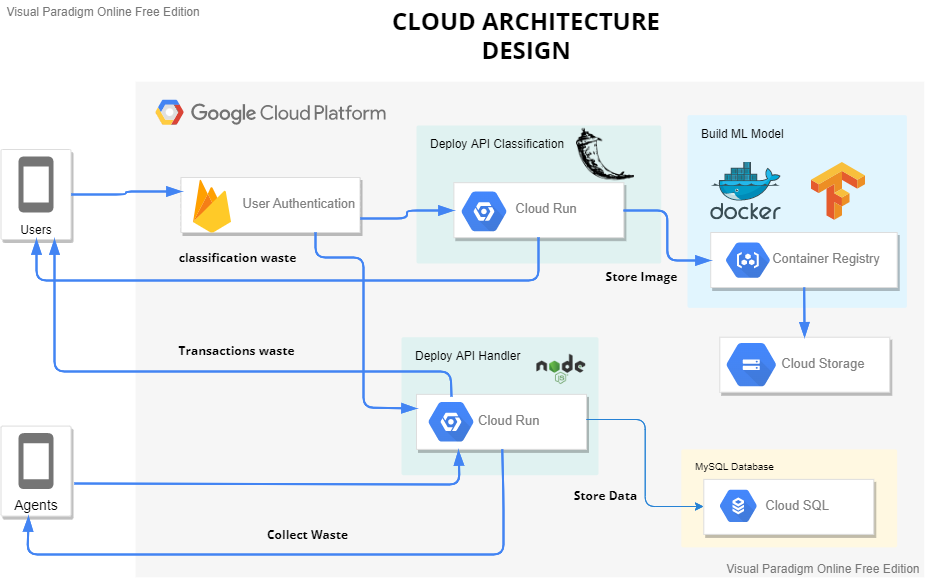Click 'Transactions waste' label
This screenshot has height=578, width=925.
(236, 351)
